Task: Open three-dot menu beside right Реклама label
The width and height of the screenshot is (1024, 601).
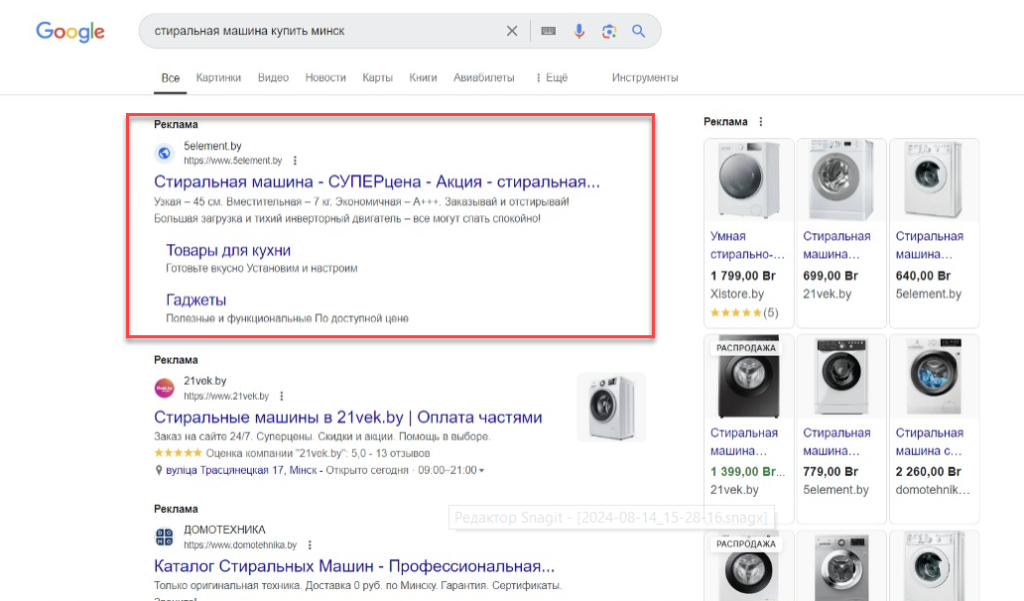Action: coord(761,122)
